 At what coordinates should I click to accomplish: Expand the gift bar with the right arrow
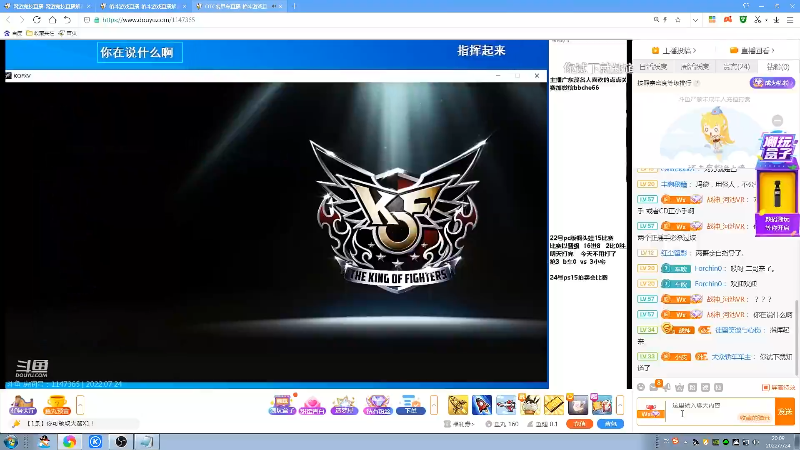point(620,405)
